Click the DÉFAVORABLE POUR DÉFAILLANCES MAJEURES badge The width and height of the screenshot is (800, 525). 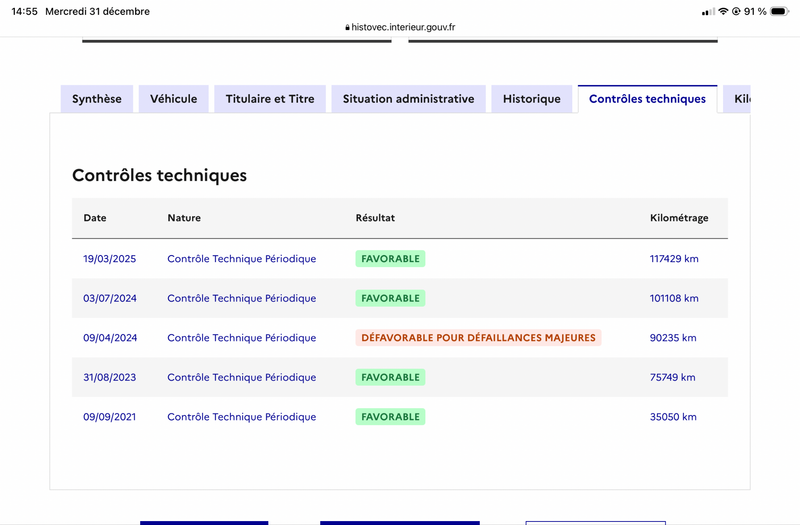(478, 338)
